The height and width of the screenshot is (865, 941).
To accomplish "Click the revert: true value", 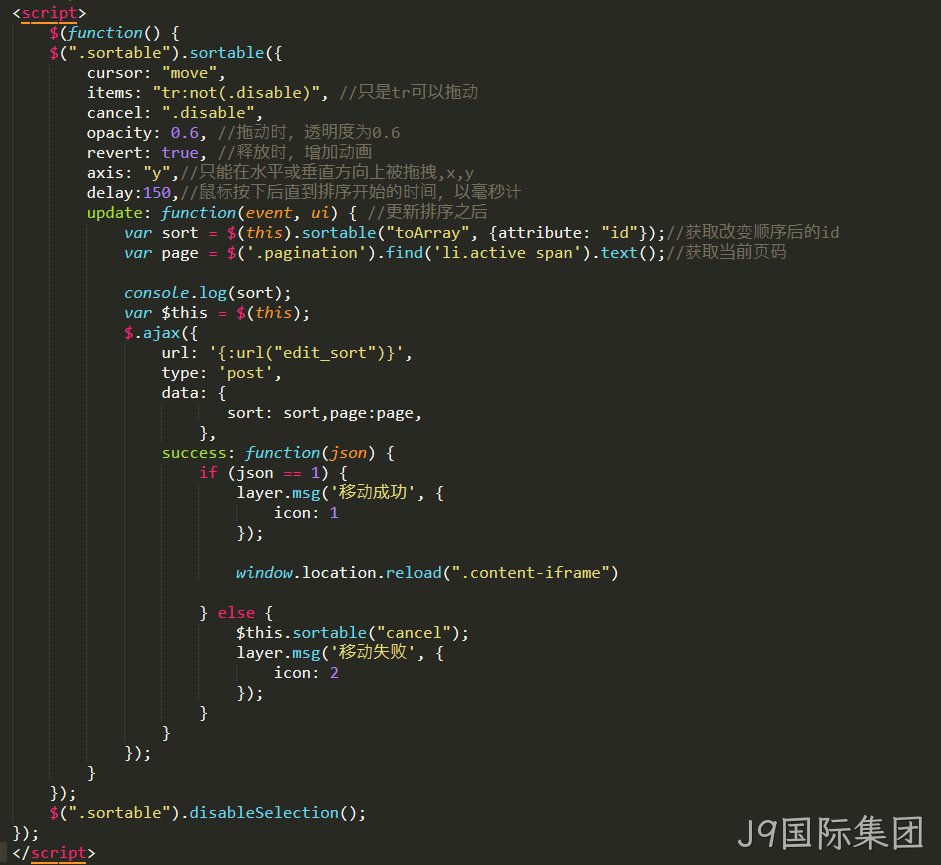I will click(x=179, y=152).
